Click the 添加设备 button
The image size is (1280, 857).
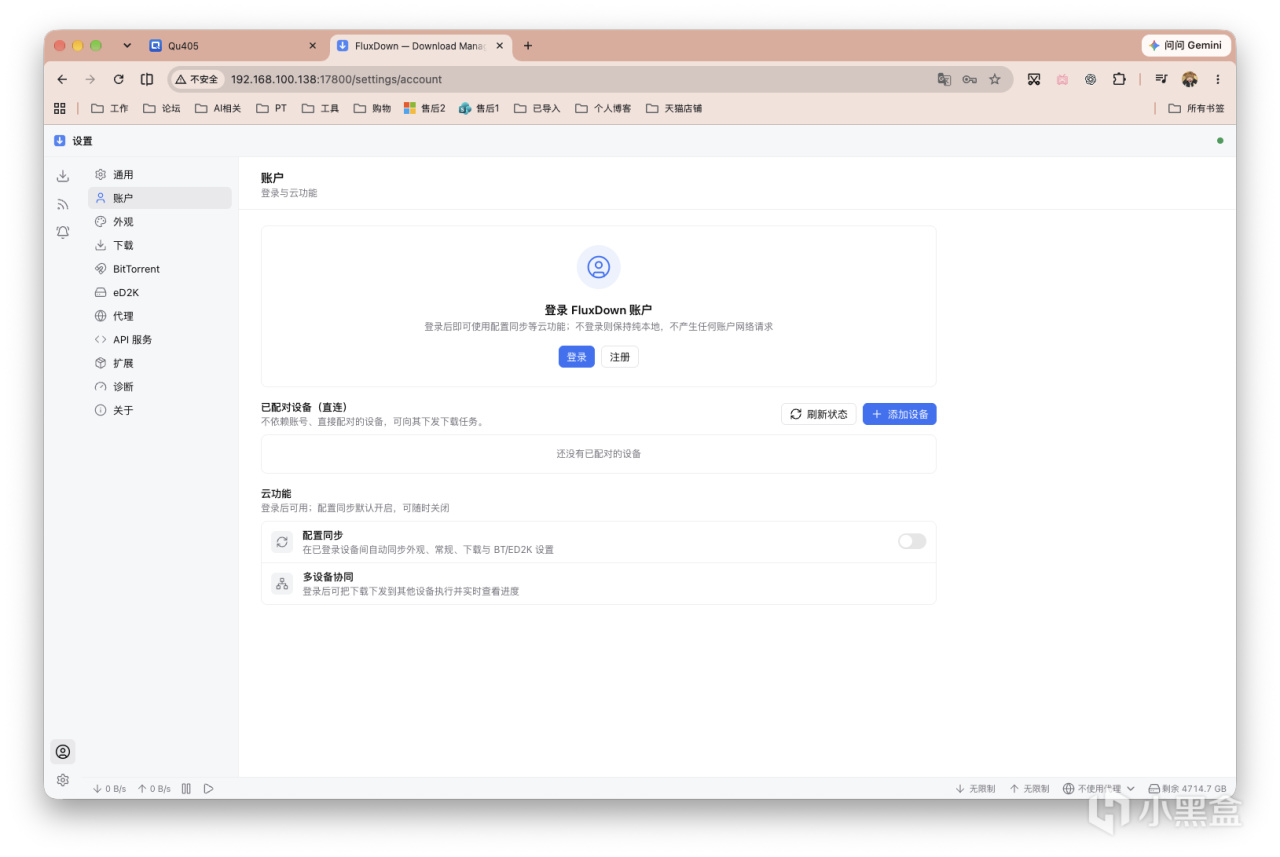click(900, 414)
